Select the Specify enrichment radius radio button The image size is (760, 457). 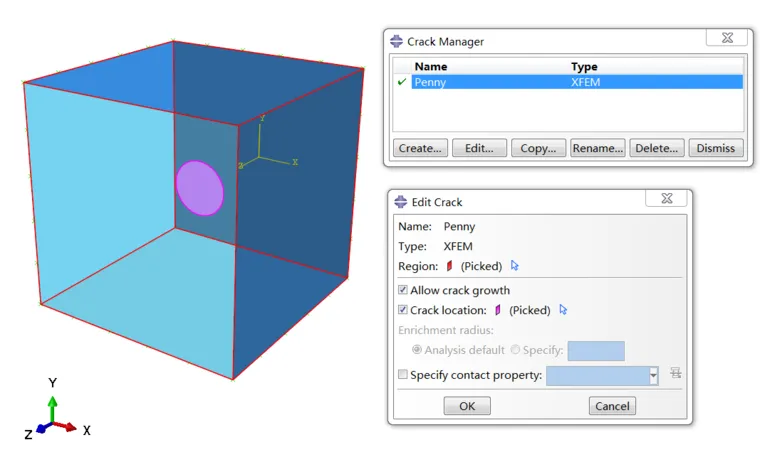pyautogui.click(x=515, y=349)
